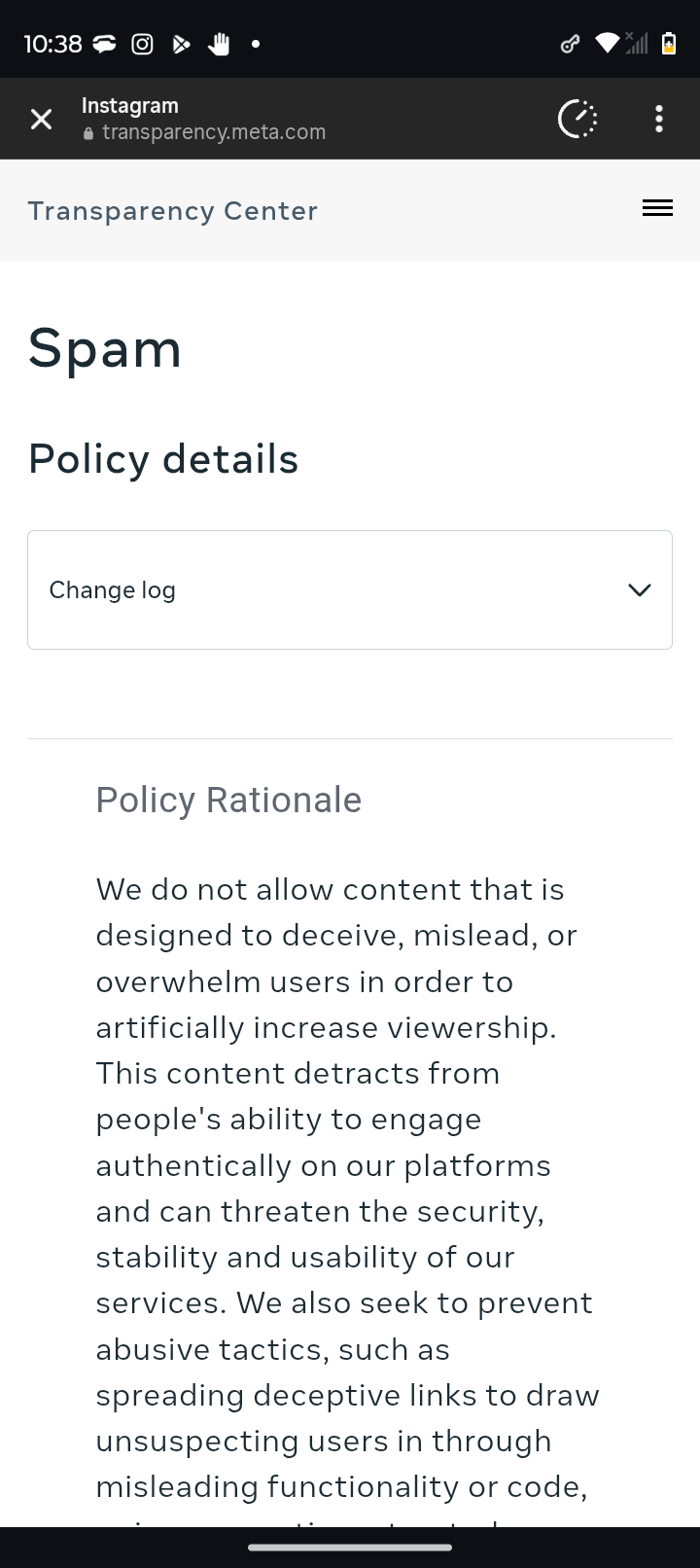Tap the Instagram page title in toolbar

130,106
